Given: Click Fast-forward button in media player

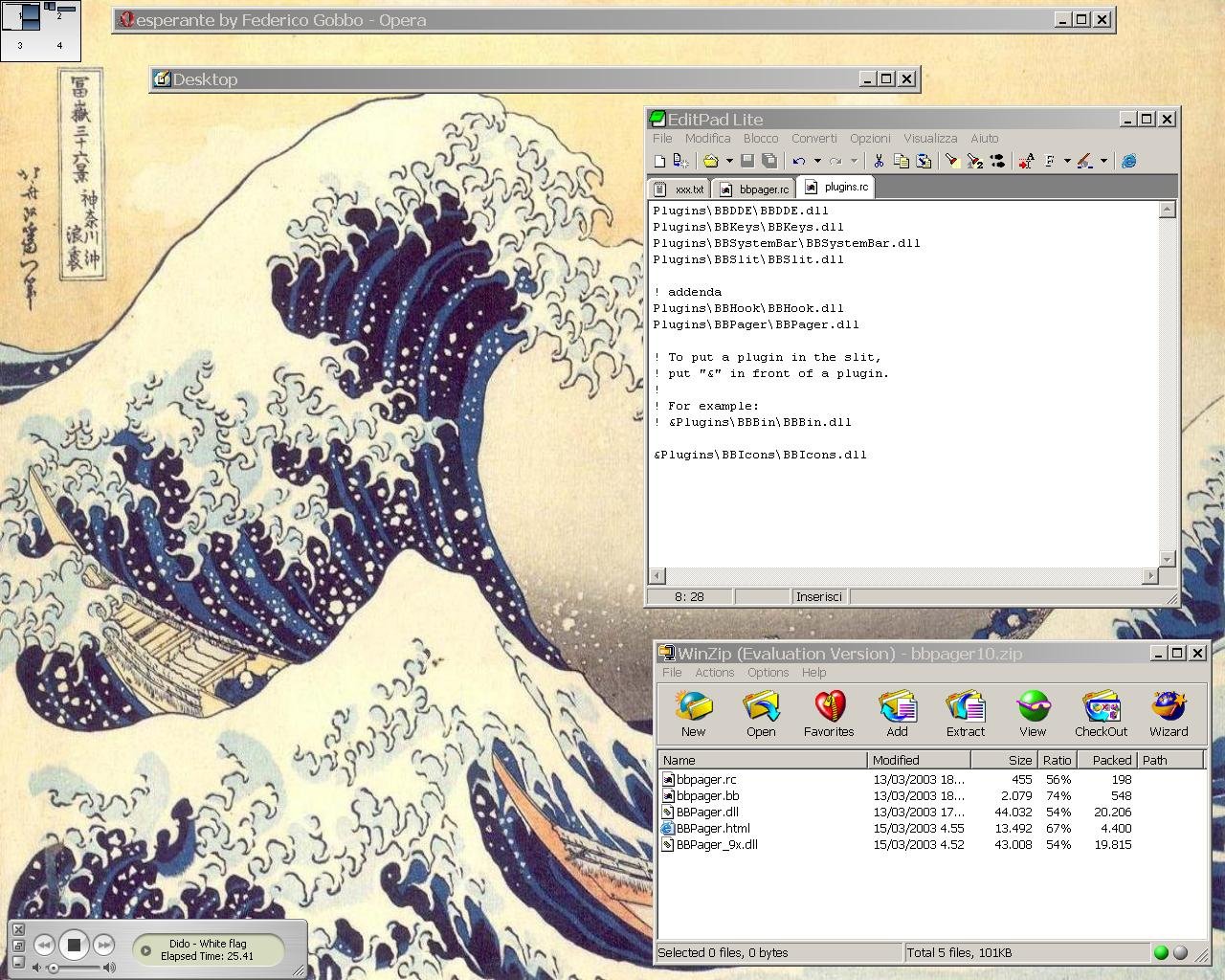Looking at the screenshot, I should (x=103, y=945).
